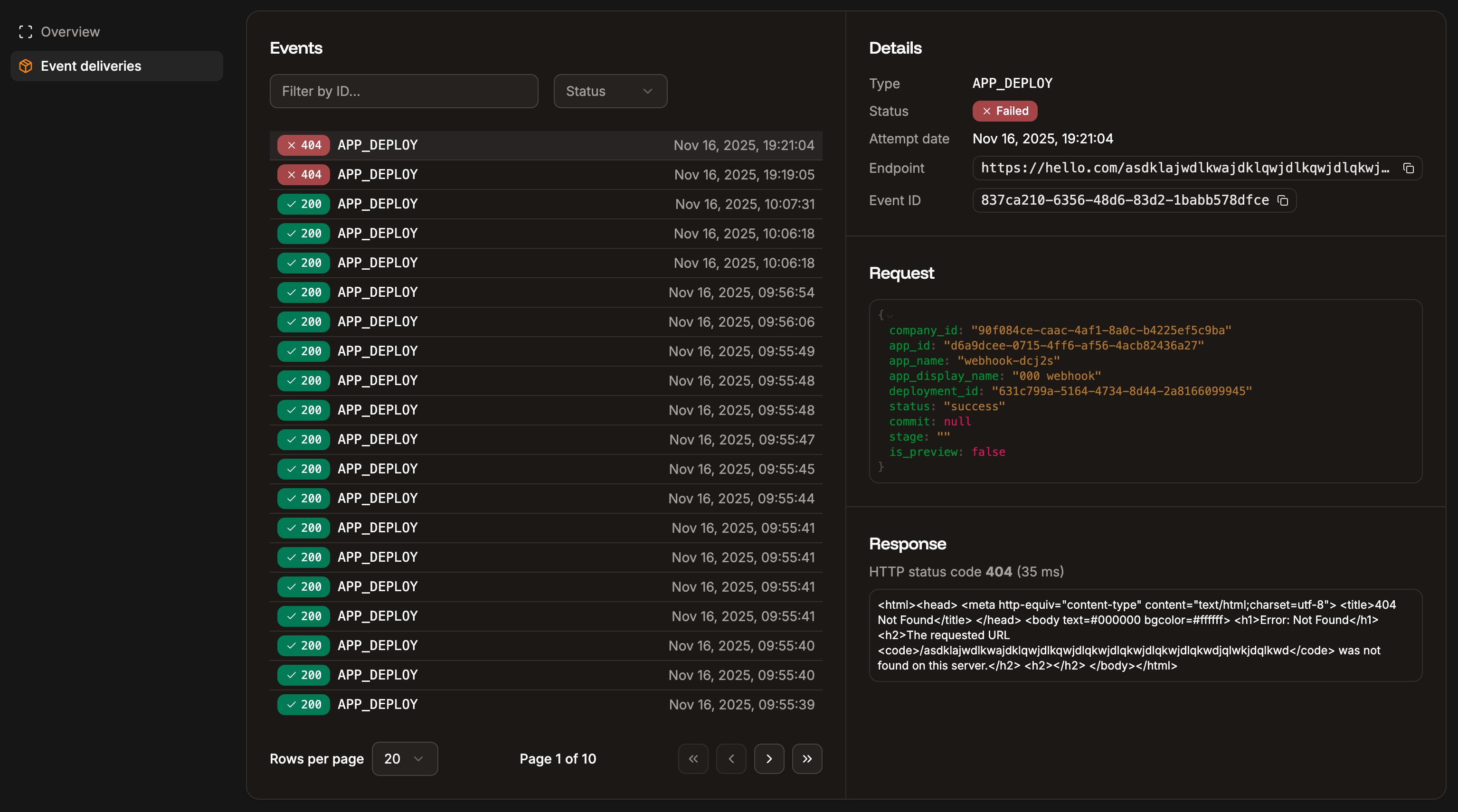
Task: Jump to the last page with the double-right chevron
Action: tap(807, 758)
